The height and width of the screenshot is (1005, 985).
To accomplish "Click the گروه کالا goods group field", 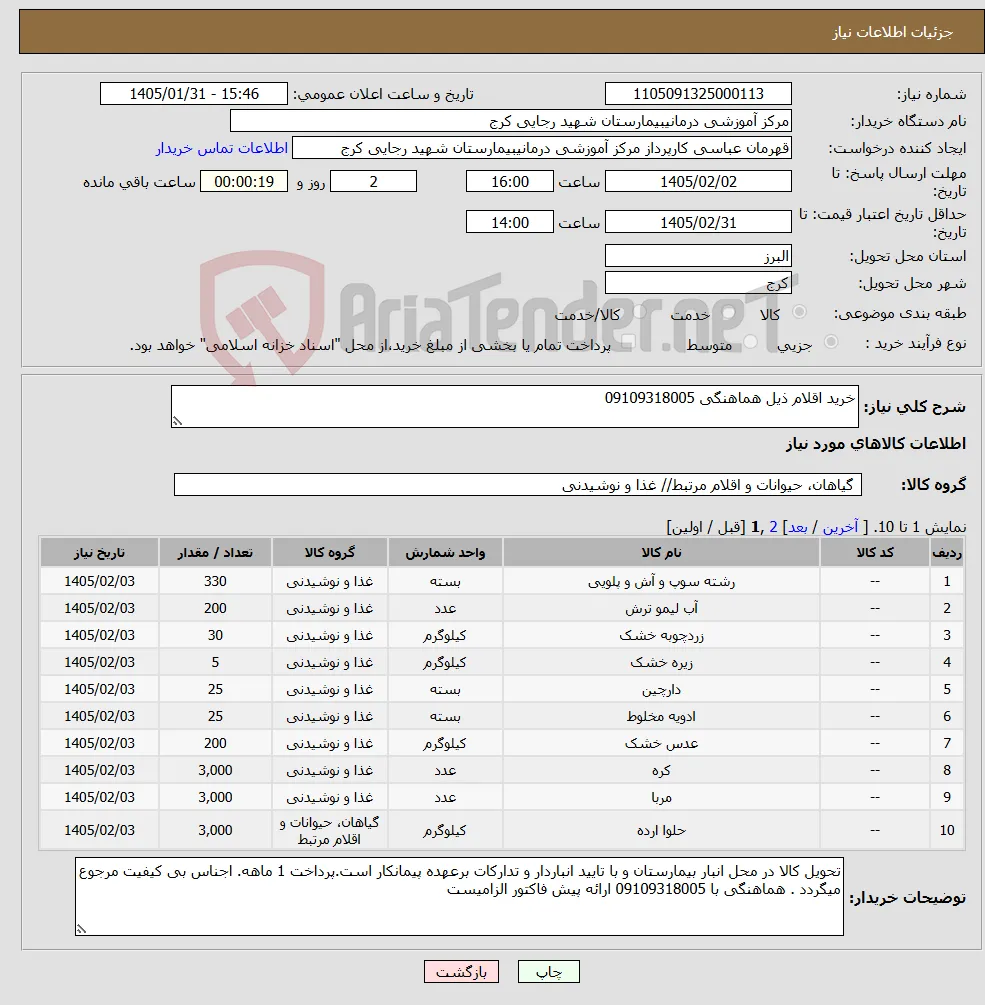I will click(x=518, y=485).
